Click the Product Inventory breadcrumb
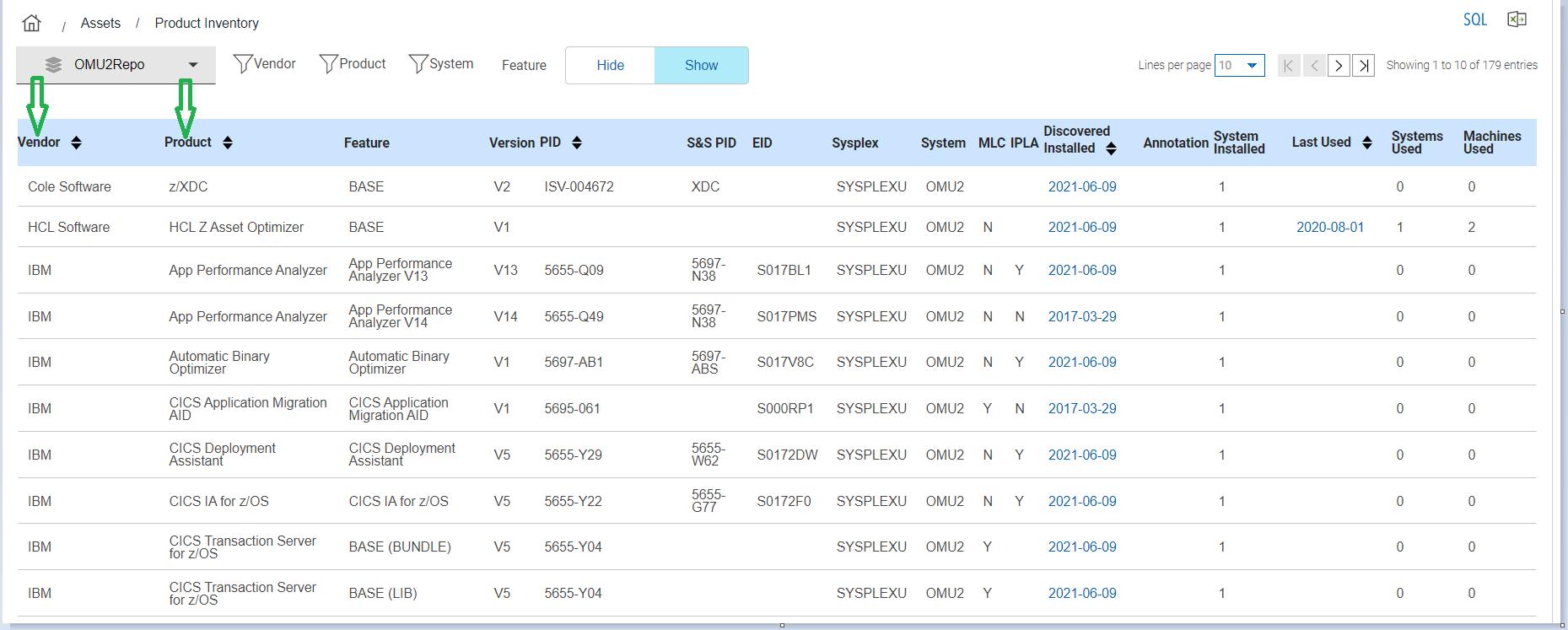Screen dimensions: 1568x630 pyautogui.click(x=207, y=23)
